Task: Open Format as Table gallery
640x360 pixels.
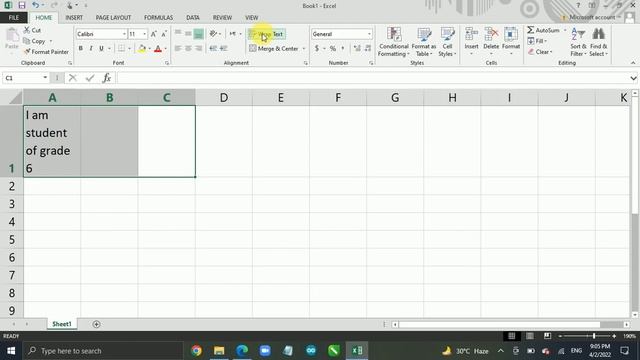Action: tap(424, 42)
